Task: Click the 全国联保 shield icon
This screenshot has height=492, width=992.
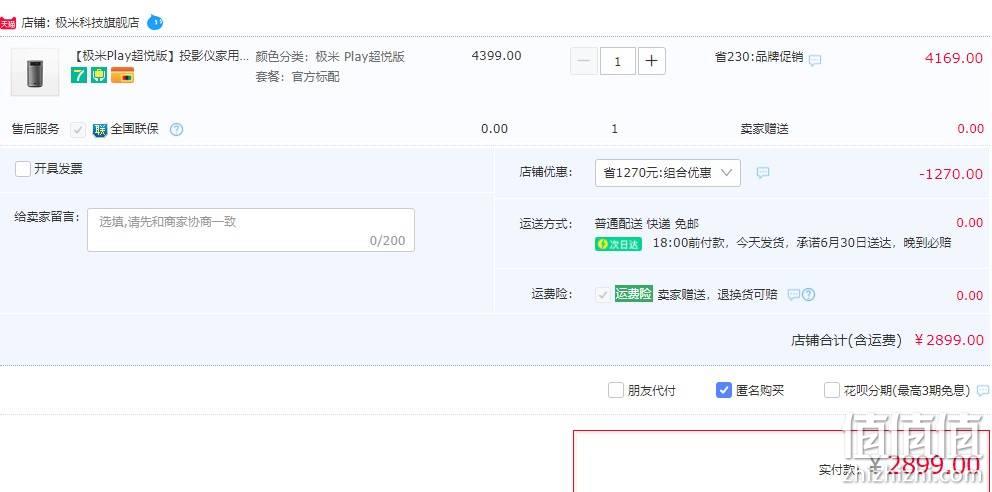Action: pyautogui.click(x=100, y=130)
